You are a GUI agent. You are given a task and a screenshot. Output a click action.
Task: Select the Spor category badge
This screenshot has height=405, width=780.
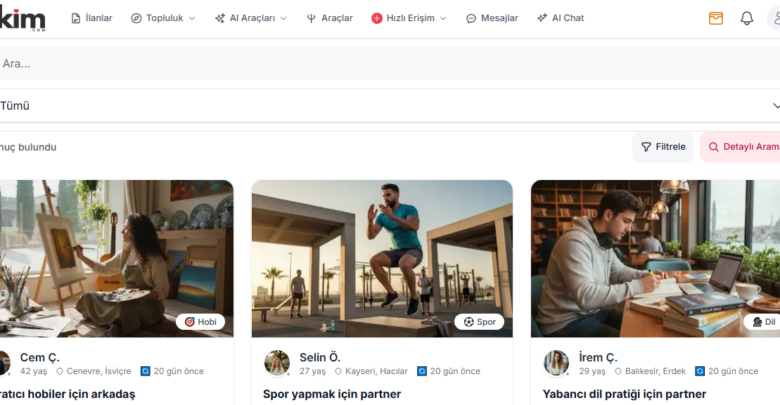(479, 322)
